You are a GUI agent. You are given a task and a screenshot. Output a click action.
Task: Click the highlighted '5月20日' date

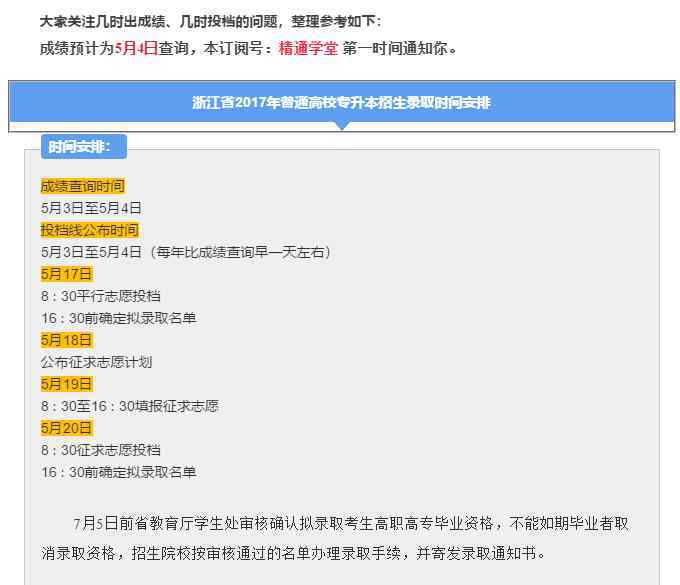[x=67, y=428]
